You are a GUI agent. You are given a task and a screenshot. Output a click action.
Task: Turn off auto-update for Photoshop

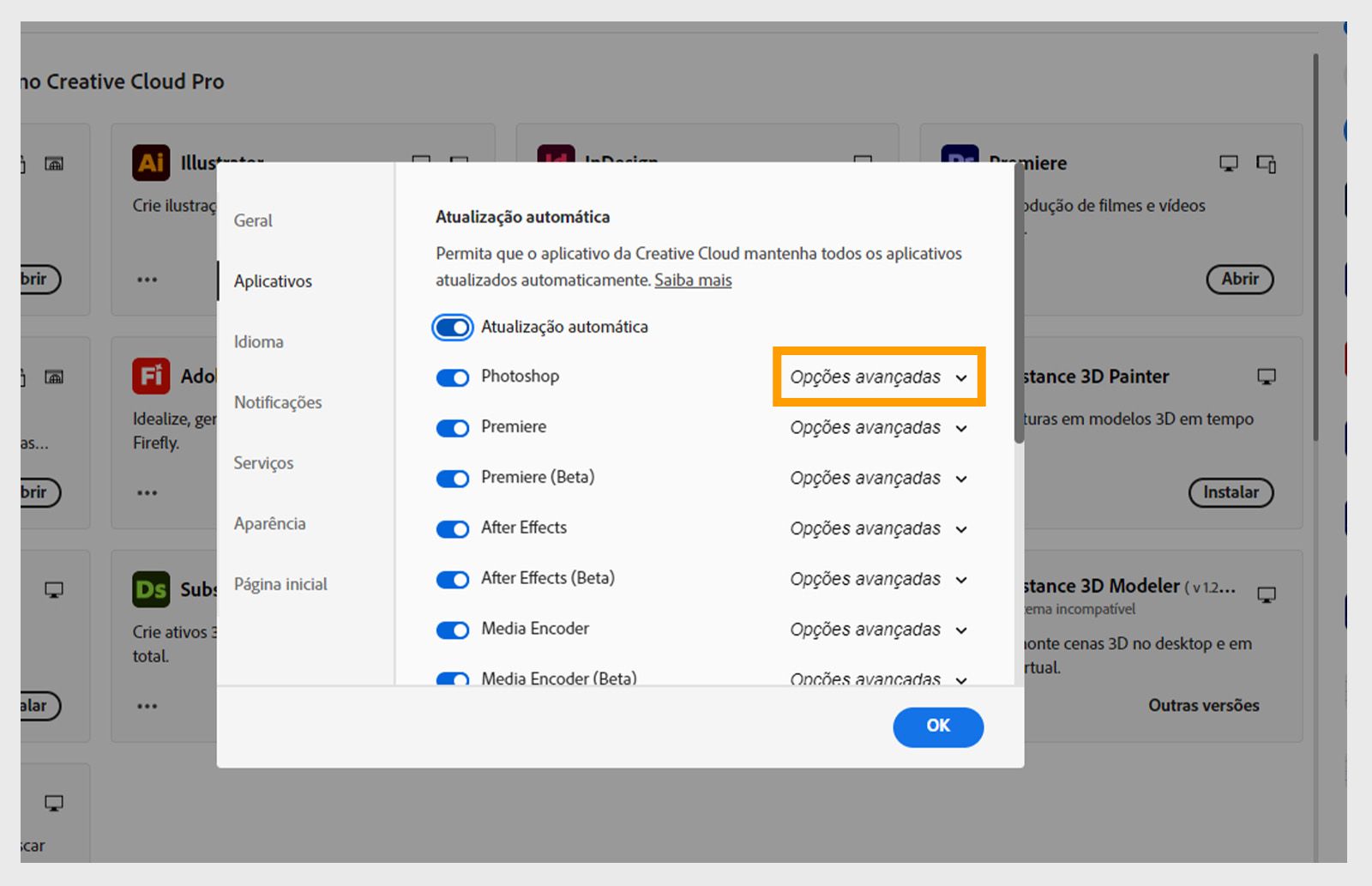(453, 377)
